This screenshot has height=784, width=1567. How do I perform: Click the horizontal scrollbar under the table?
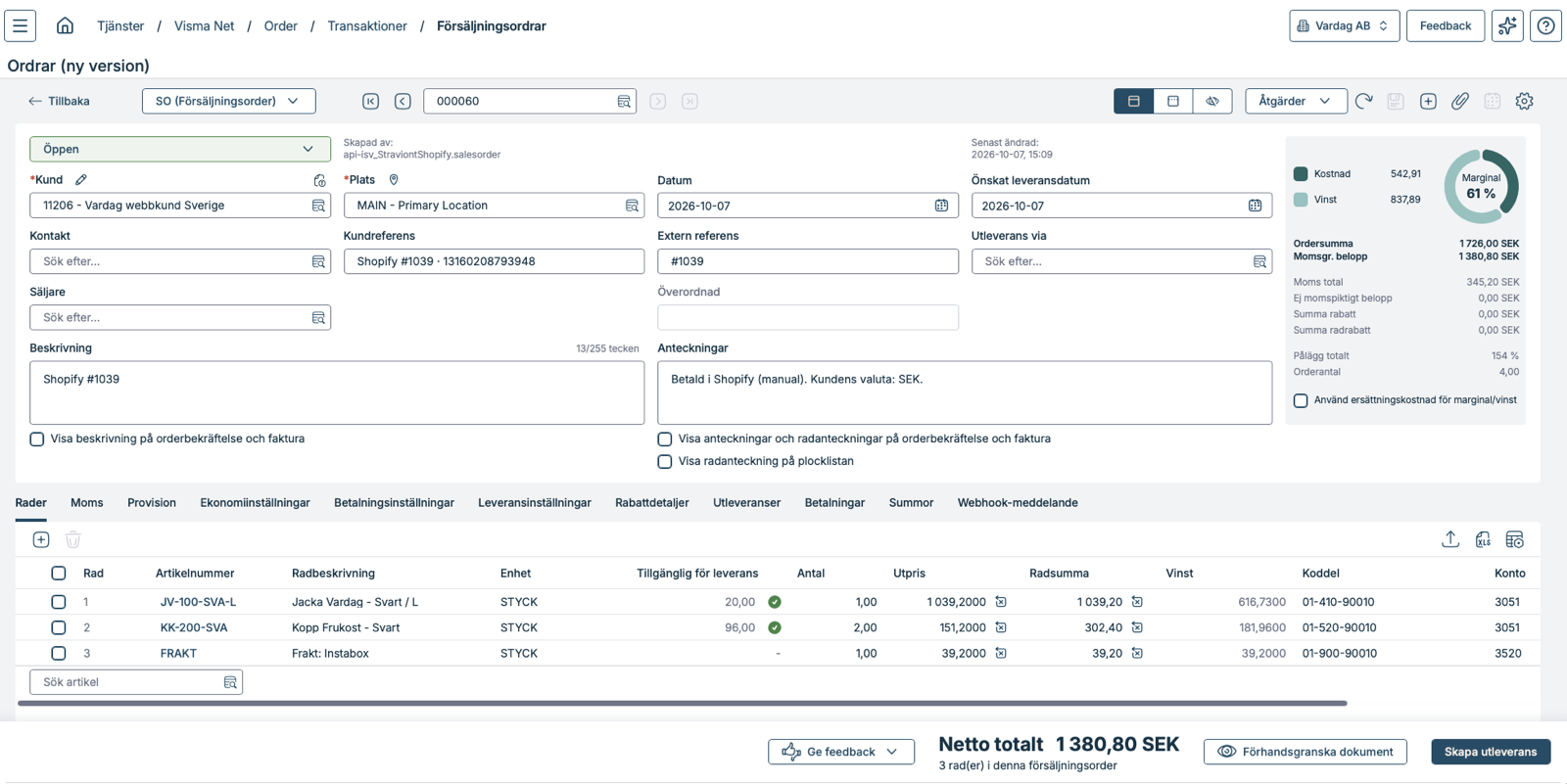point(683,703)
